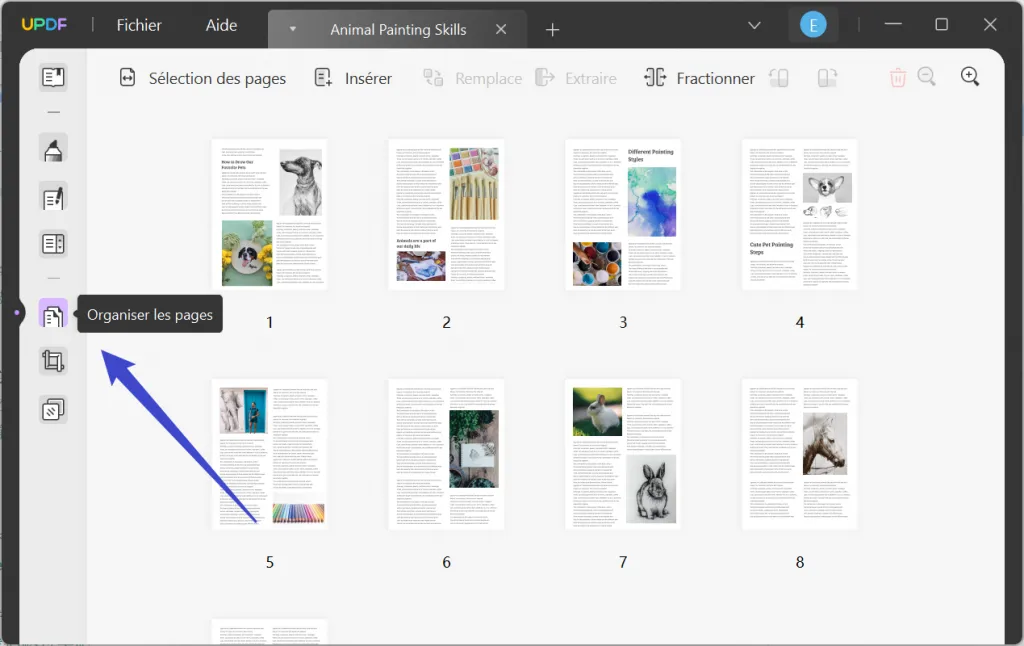
Task: Open the Flatten tool at sidebar bottom
Action: (x=53, y=409)
